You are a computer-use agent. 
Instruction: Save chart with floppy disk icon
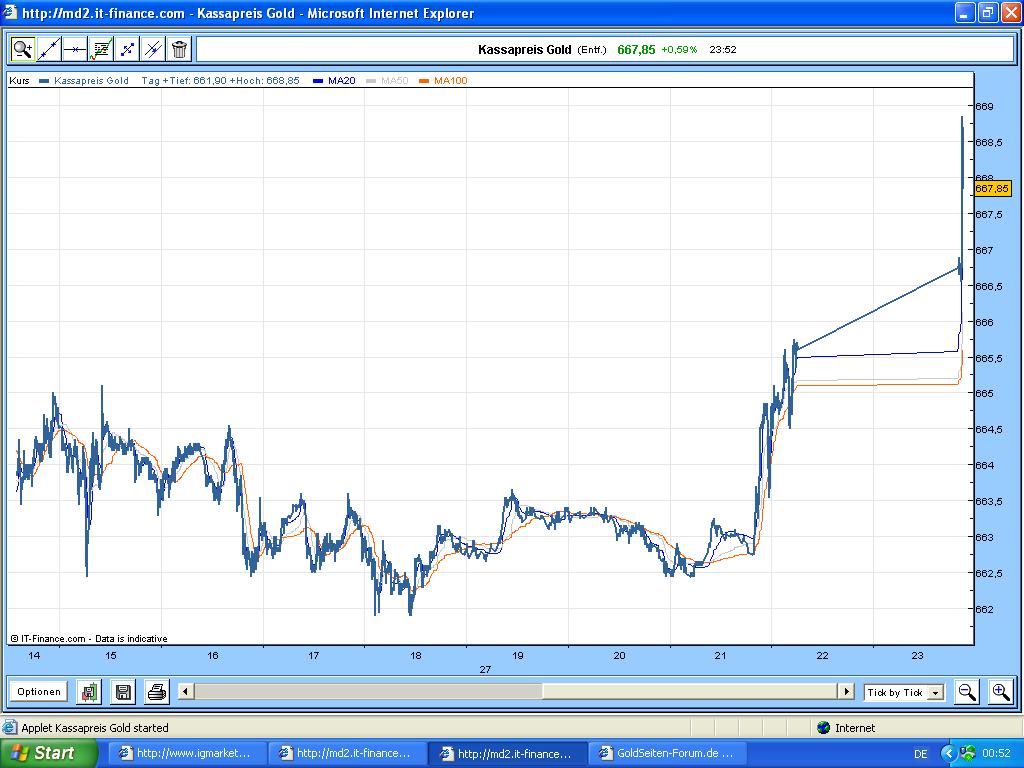tap(123, 692)
